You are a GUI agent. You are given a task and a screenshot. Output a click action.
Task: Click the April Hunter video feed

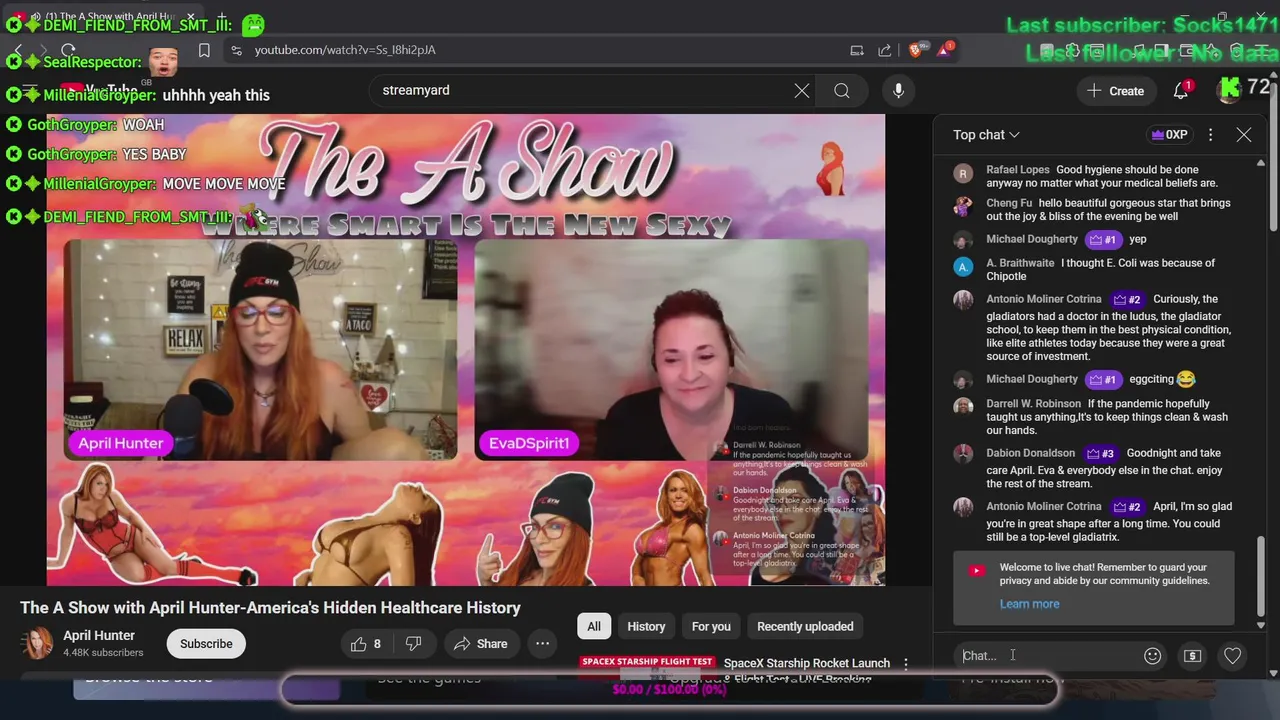coord(261,350)
